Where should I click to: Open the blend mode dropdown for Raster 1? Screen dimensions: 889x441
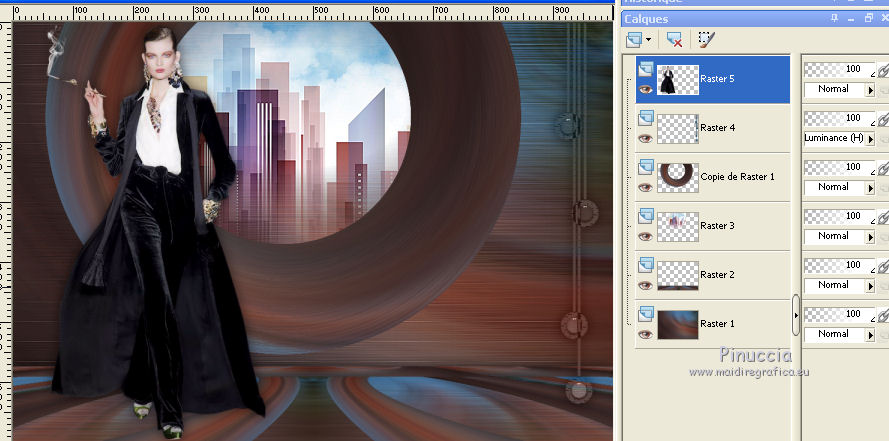[870, 335]
